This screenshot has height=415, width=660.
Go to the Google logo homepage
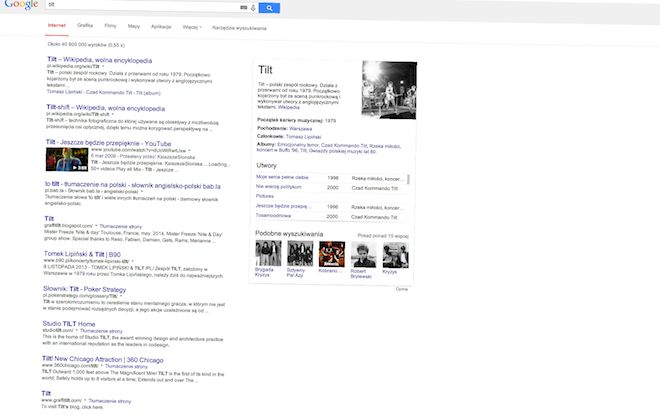21,5
